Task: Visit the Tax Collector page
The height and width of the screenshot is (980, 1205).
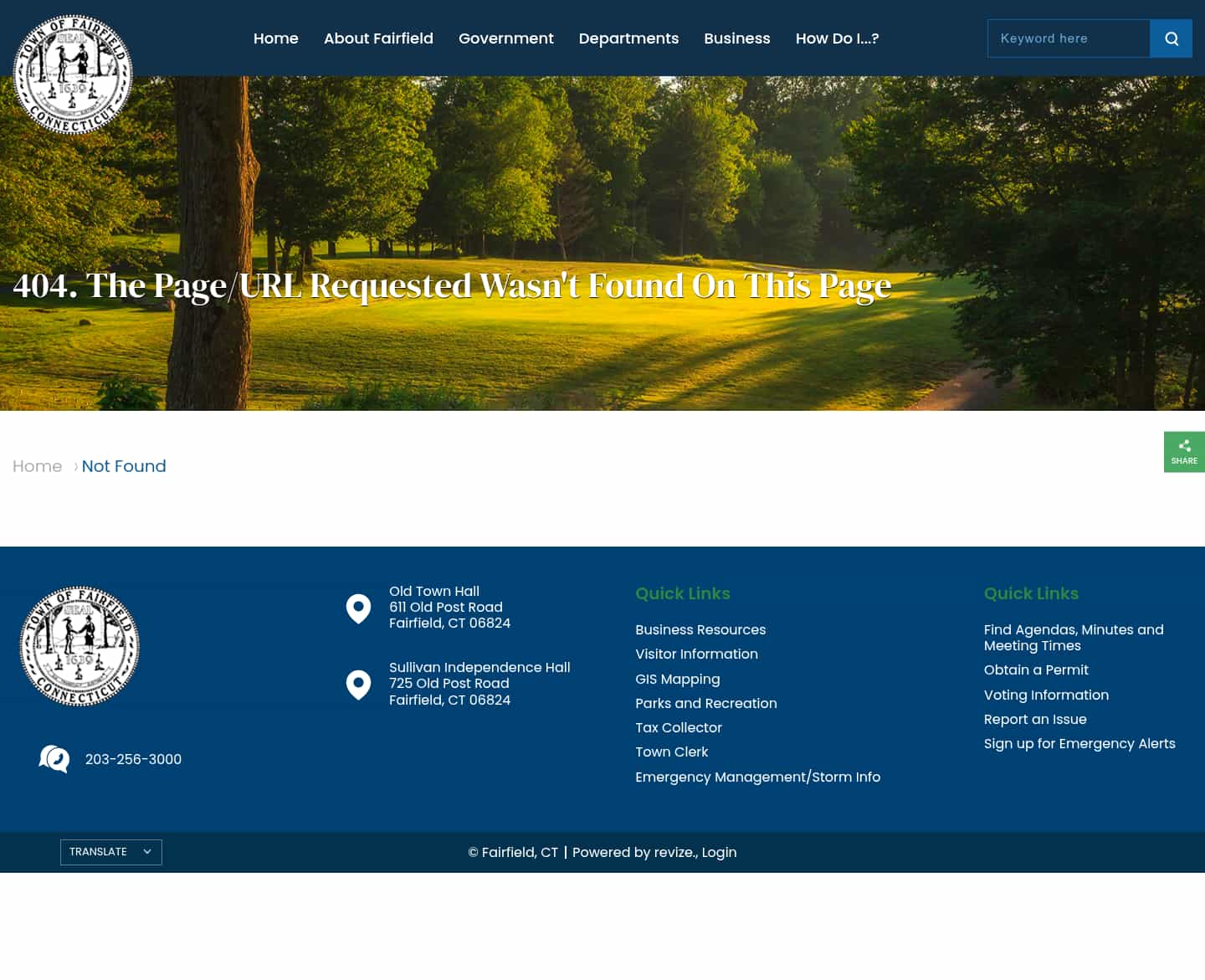Action: 678,727
